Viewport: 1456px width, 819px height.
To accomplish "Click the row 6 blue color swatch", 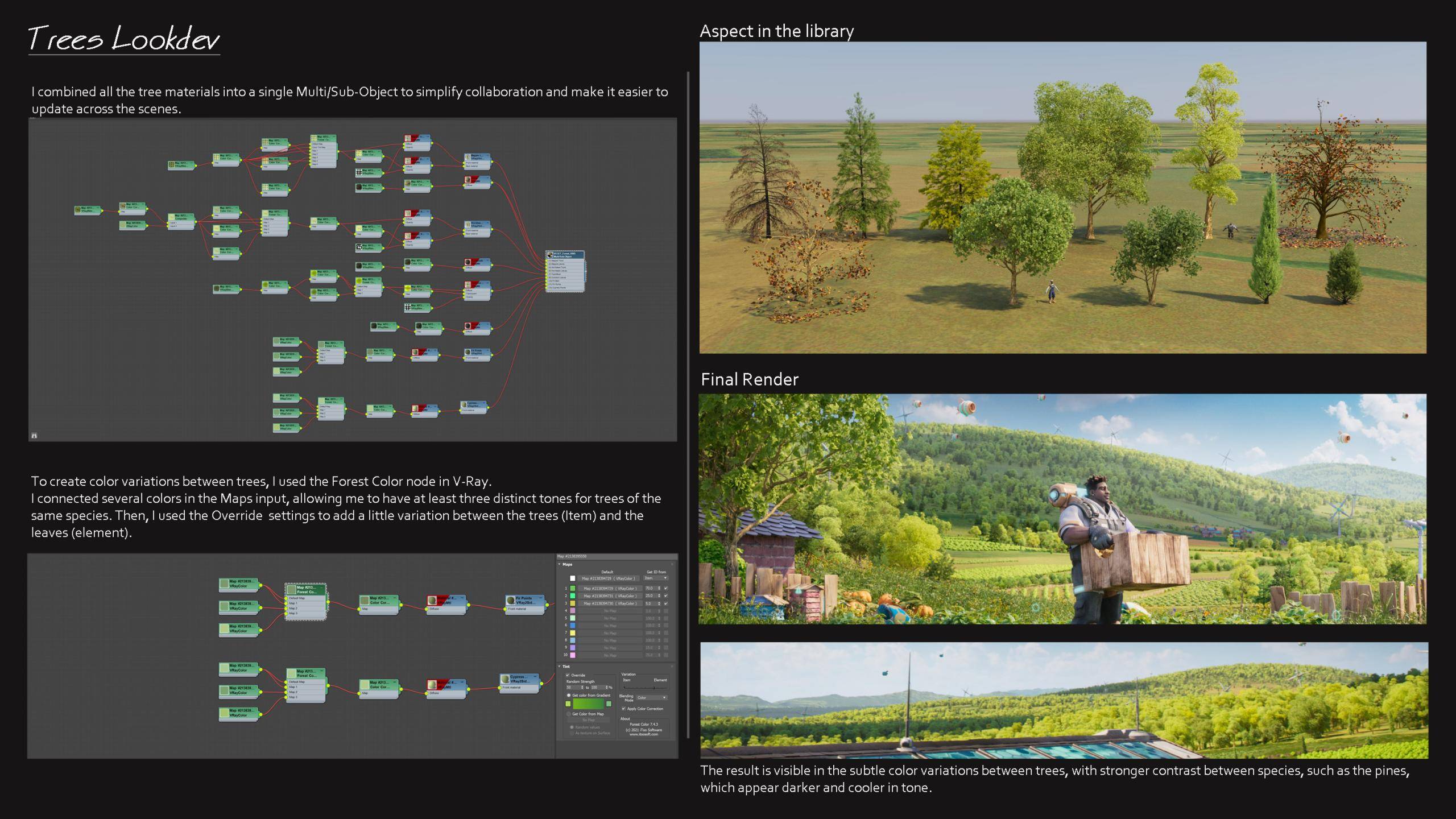I will tap(573, 625).
